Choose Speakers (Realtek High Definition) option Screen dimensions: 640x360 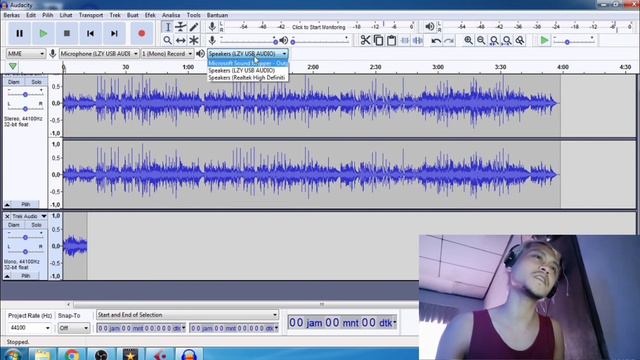pos(248,77)
